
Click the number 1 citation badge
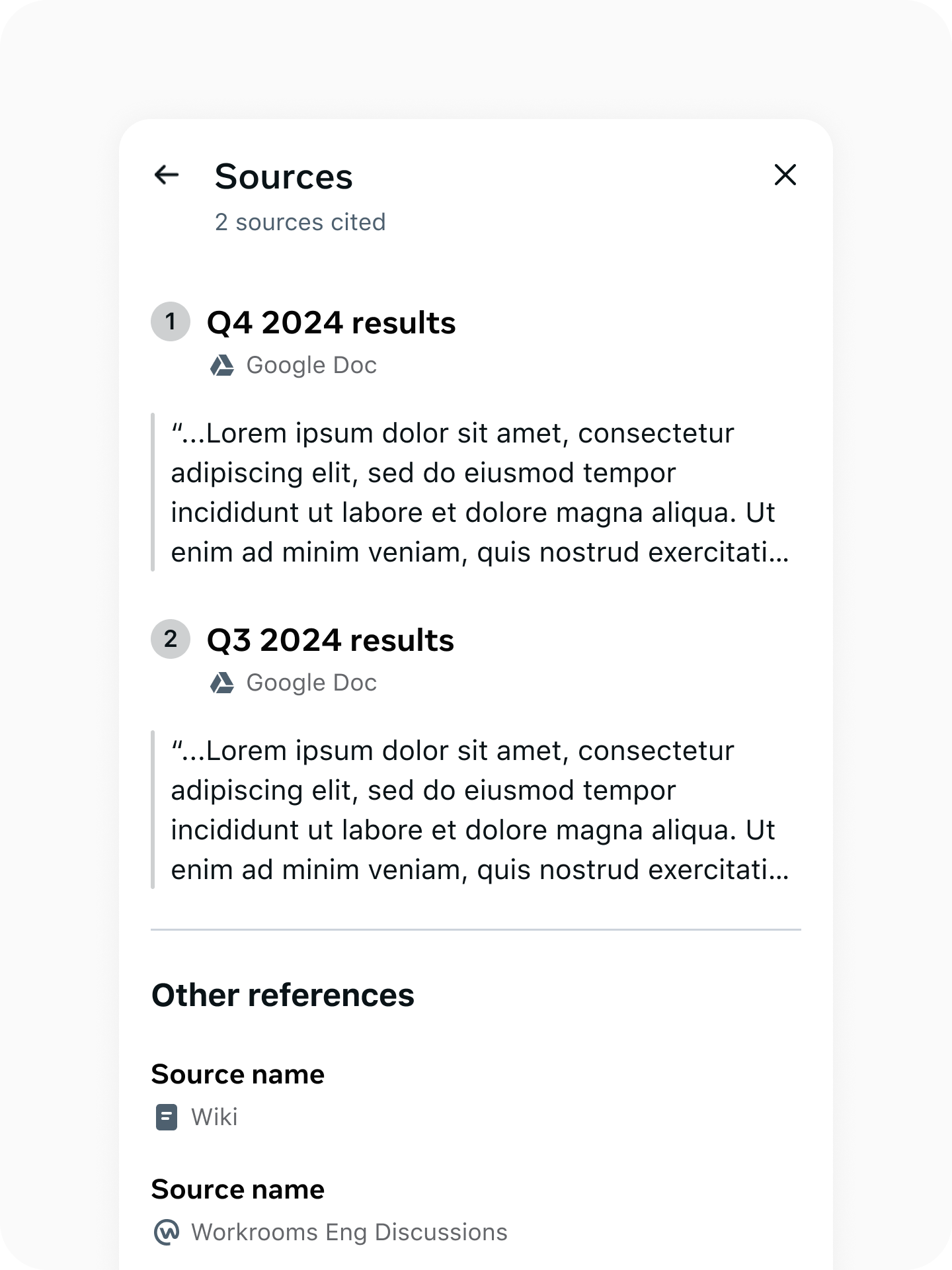[x=171, y=322]
